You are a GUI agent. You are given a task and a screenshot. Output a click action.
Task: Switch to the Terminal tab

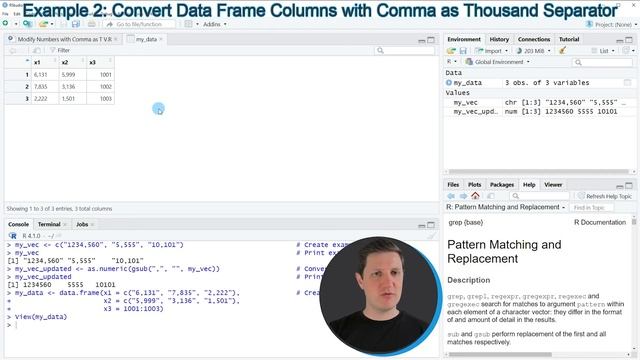[x=49, y=224]
